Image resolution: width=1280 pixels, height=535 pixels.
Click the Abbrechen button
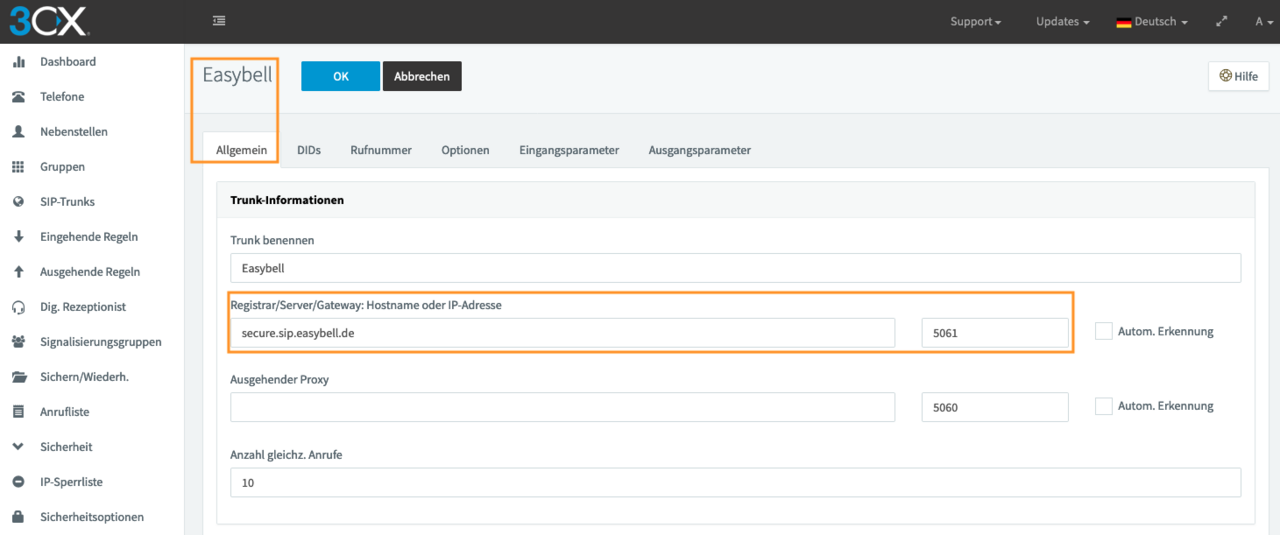[x=422, y=77]
